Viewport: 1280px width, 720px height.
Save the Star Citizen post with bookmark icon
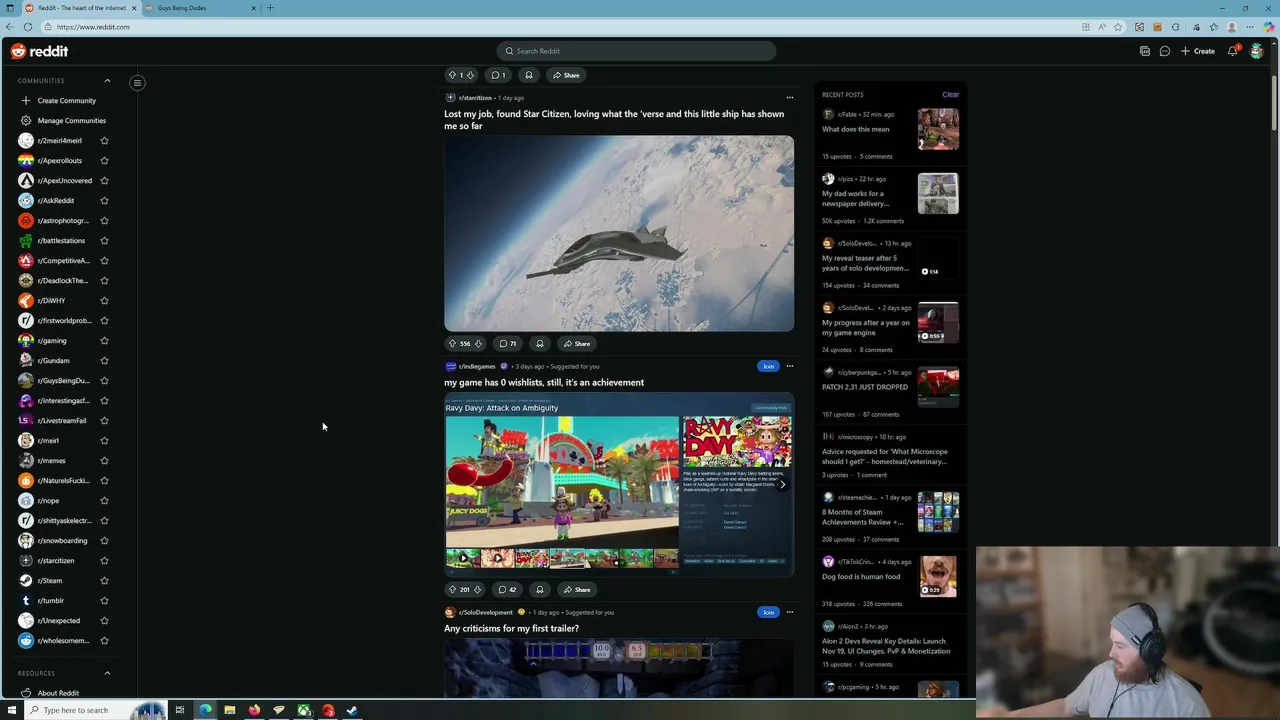(x=540, y=343)
